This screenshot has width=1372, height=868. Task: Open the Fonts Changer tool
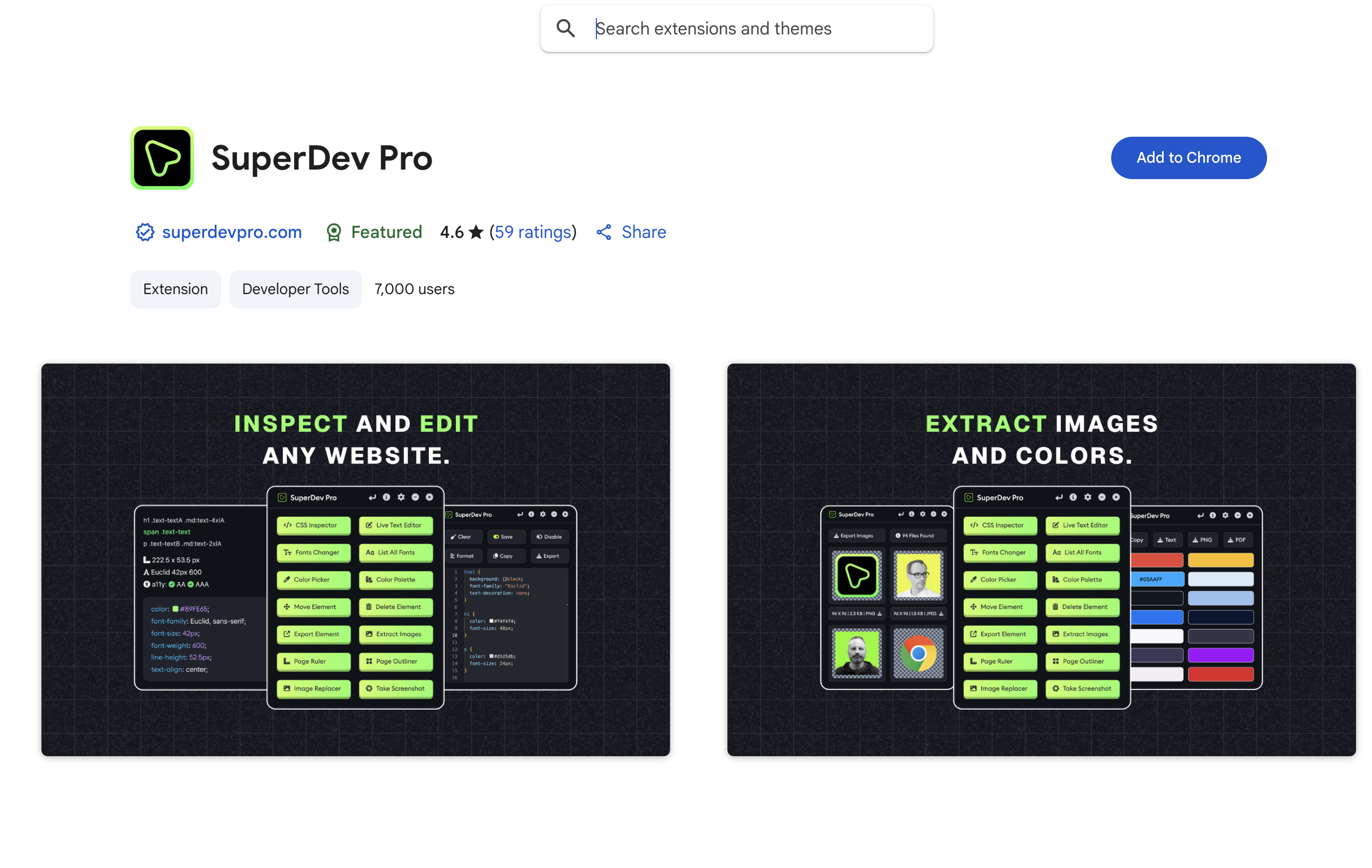313,553
